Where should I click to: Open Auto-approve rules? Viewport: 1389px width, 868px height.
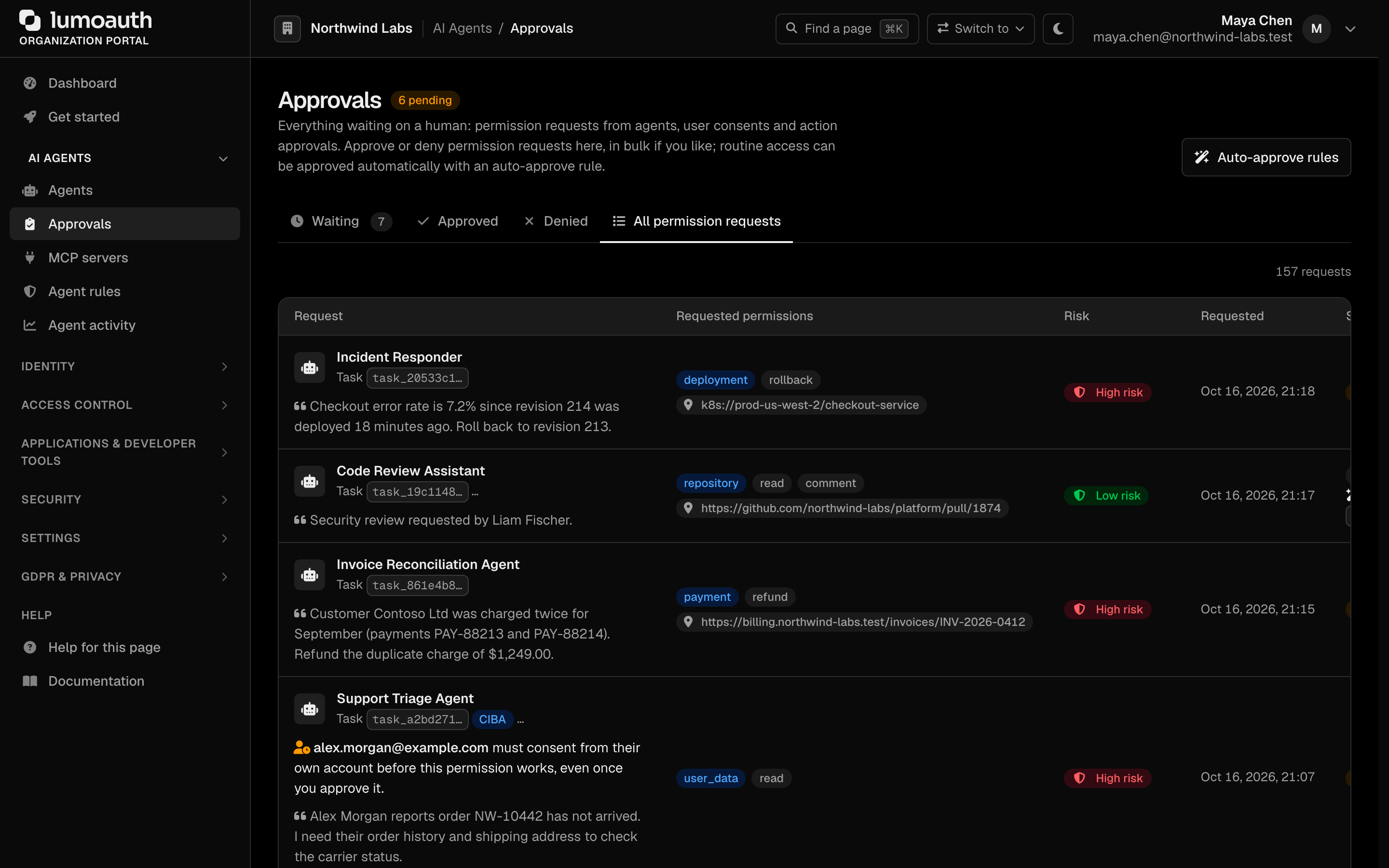tap(1266, 157)
